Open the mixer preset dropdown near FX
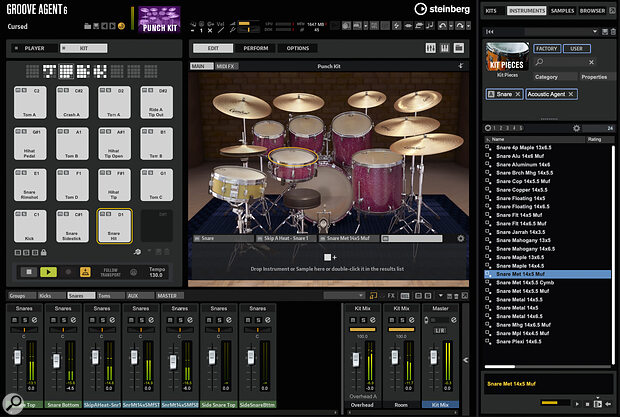Screen dimensions: 620x417 pyautogui.click(x=344, y=296)
